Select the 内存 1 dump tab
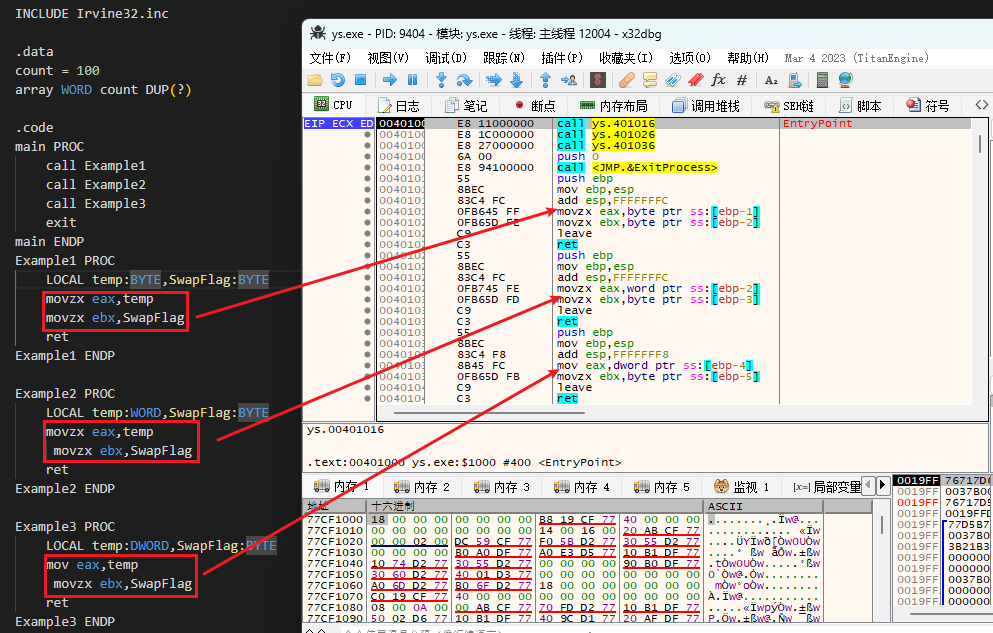 coord(341,486)
